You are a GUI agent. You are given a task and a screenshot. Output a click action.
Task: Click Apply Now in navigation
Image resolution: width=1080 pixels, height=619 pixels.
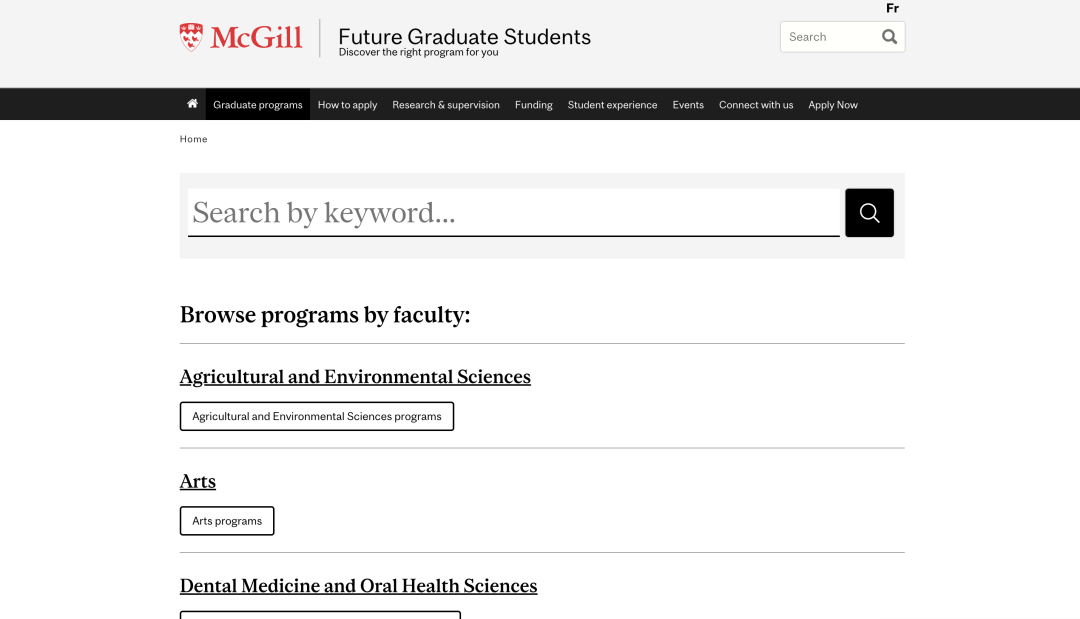tap(833, 105)
